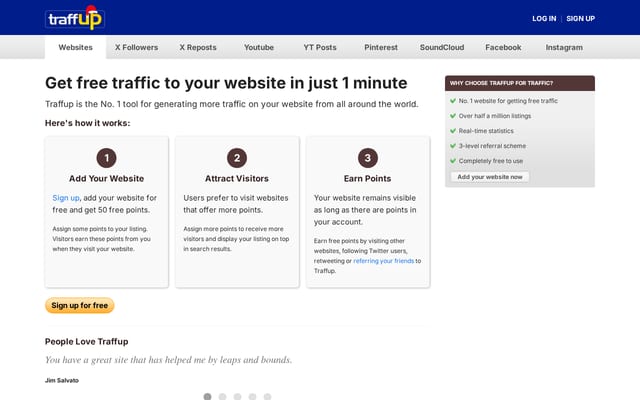Open the YT Posts tab
640x400 pixels.
(x=320, y=47)
